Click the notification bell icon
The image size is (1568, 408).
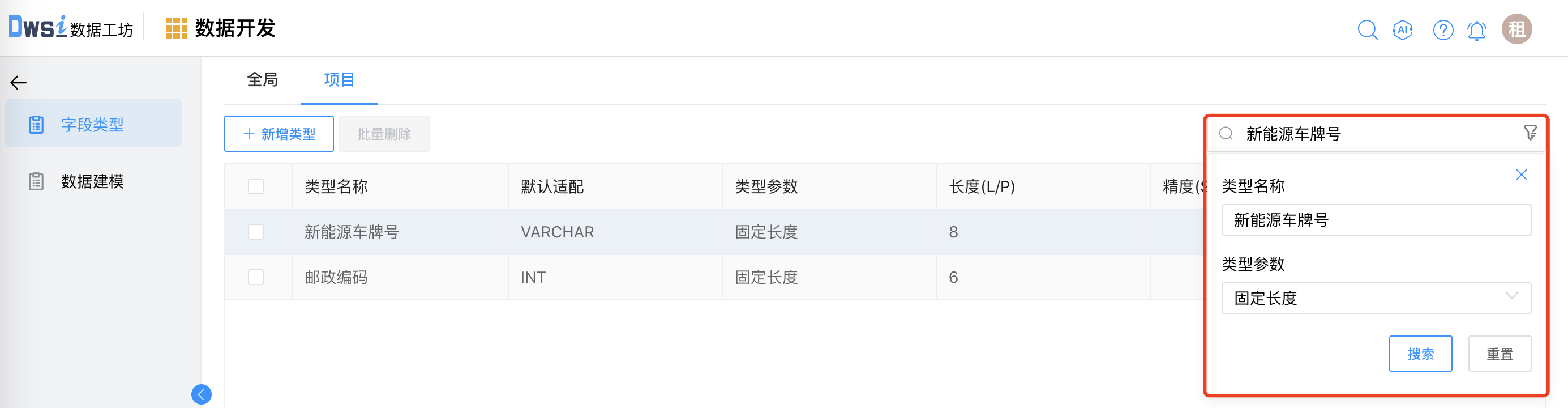tap(1477, 29)
